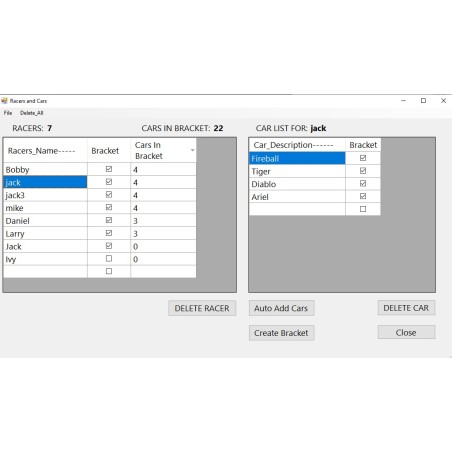Select the Car_Description column header
The width and height of the screenshot is (452, 452).
tap(297, 145)
